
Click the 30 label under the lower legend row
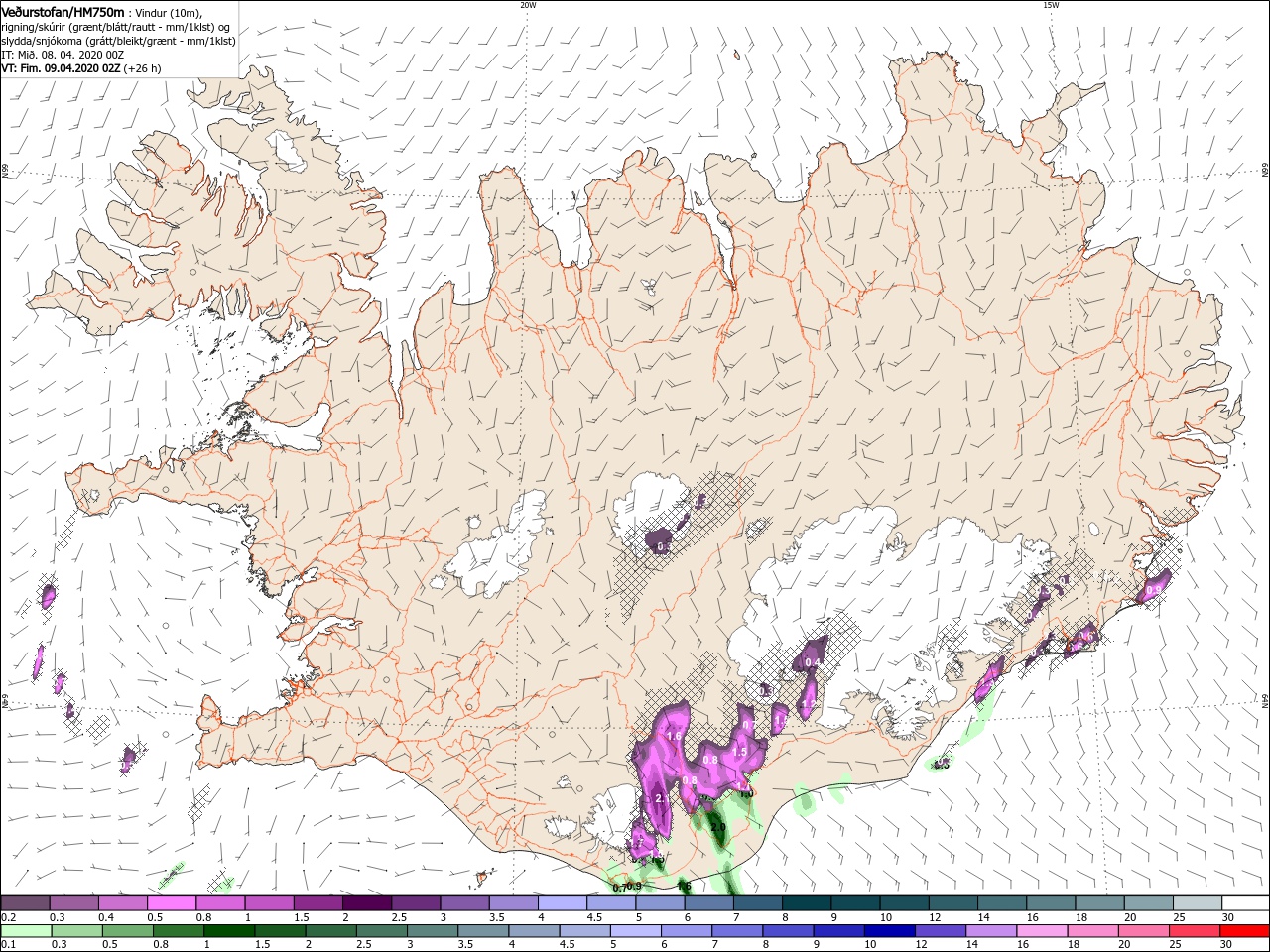(1227, 945)
